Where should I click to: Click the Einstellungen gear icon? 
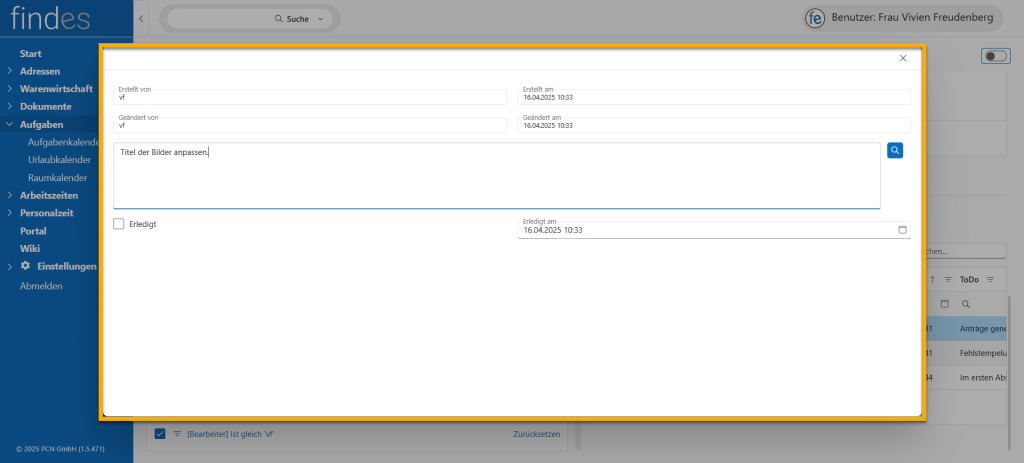coord(26,266)
